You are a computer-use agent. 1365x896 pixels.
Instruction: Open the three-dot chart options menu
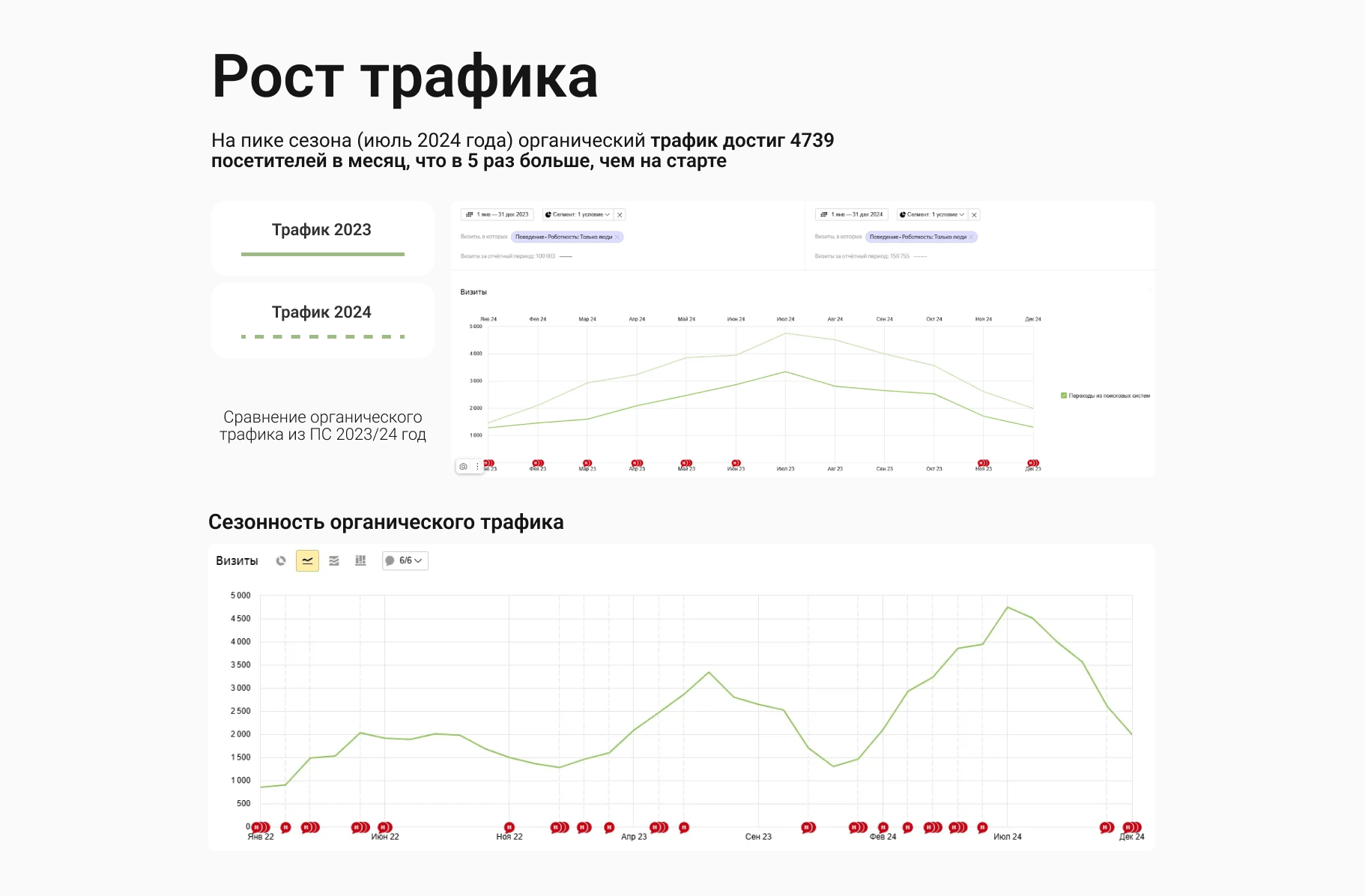(x=477, y=466)
